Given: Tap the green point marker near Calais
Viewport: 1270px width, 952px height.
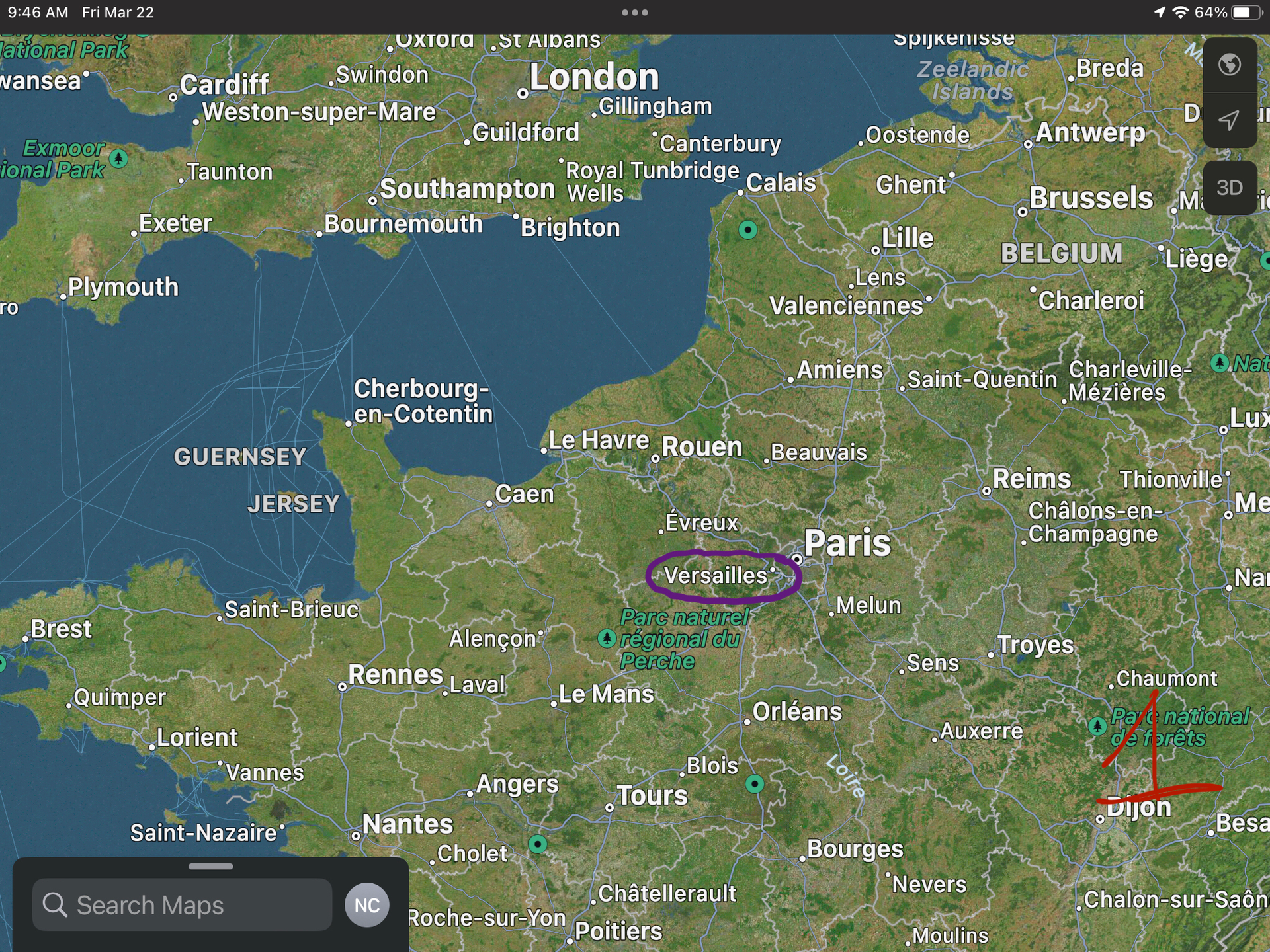Looking at the screenshot, I should point(747,230).
